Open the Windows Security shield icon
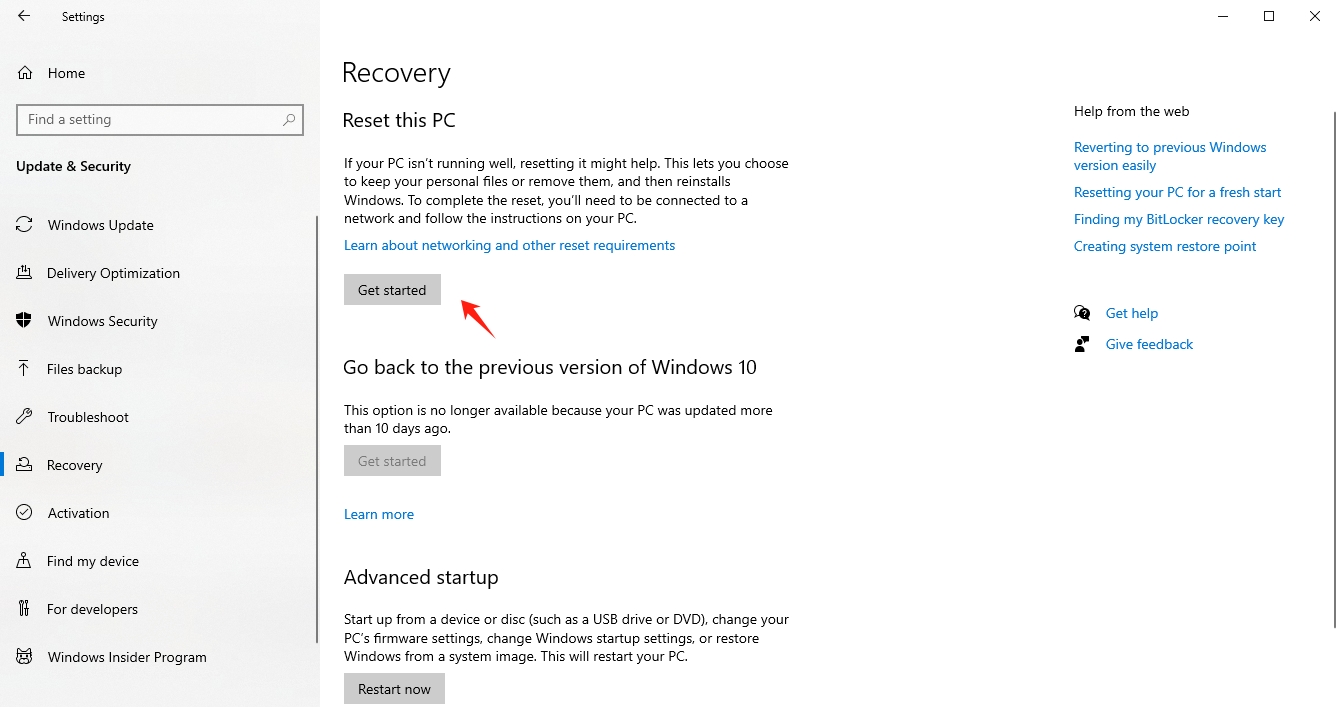 pos(25,321)
